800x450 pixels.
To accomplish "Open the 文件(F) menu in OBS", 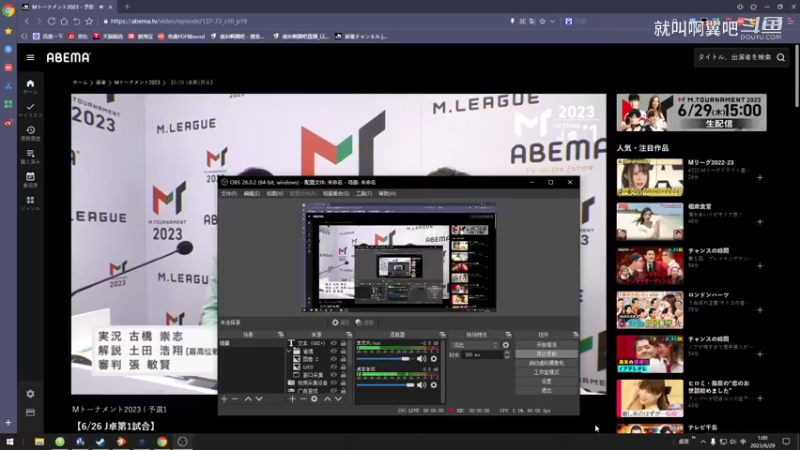I will 229,194.
